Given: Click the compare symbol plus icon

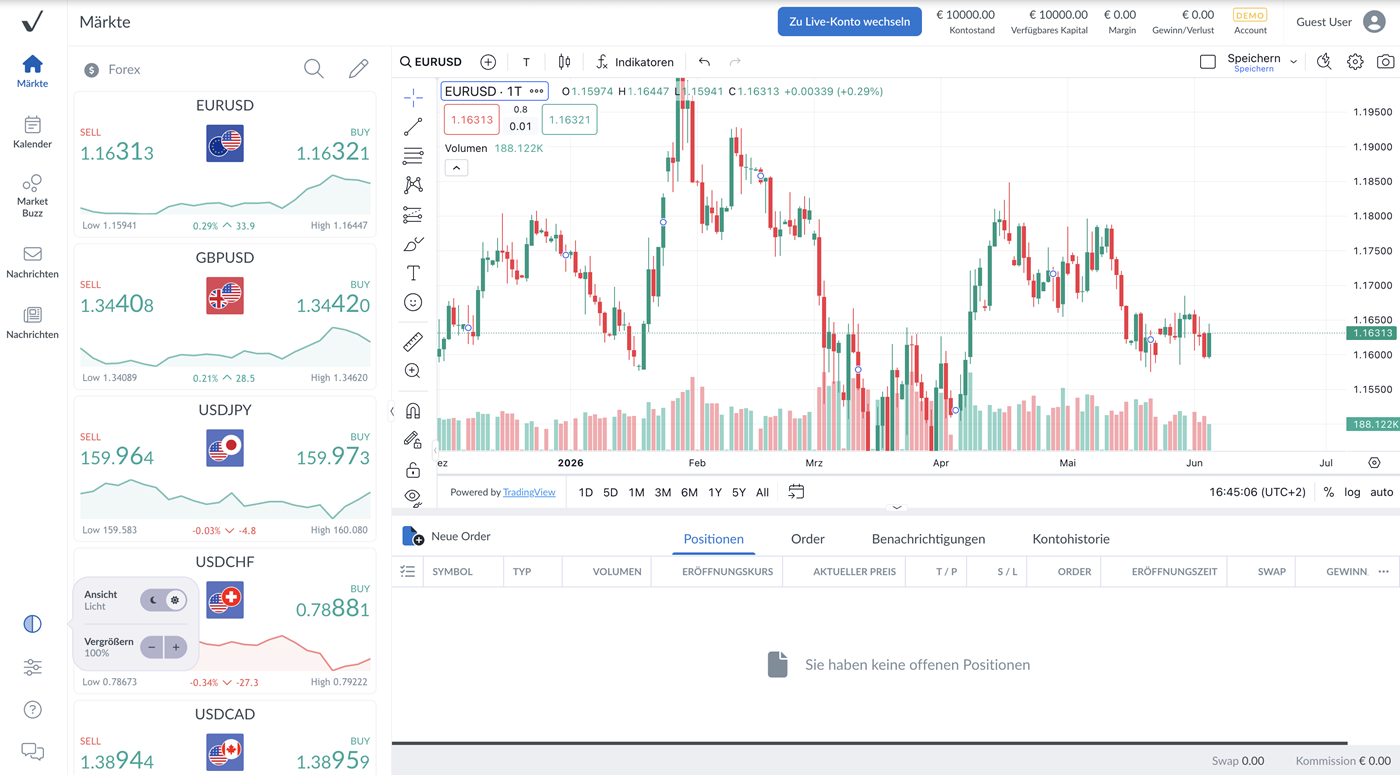Looking at the screenshot, I should (488, 62).
